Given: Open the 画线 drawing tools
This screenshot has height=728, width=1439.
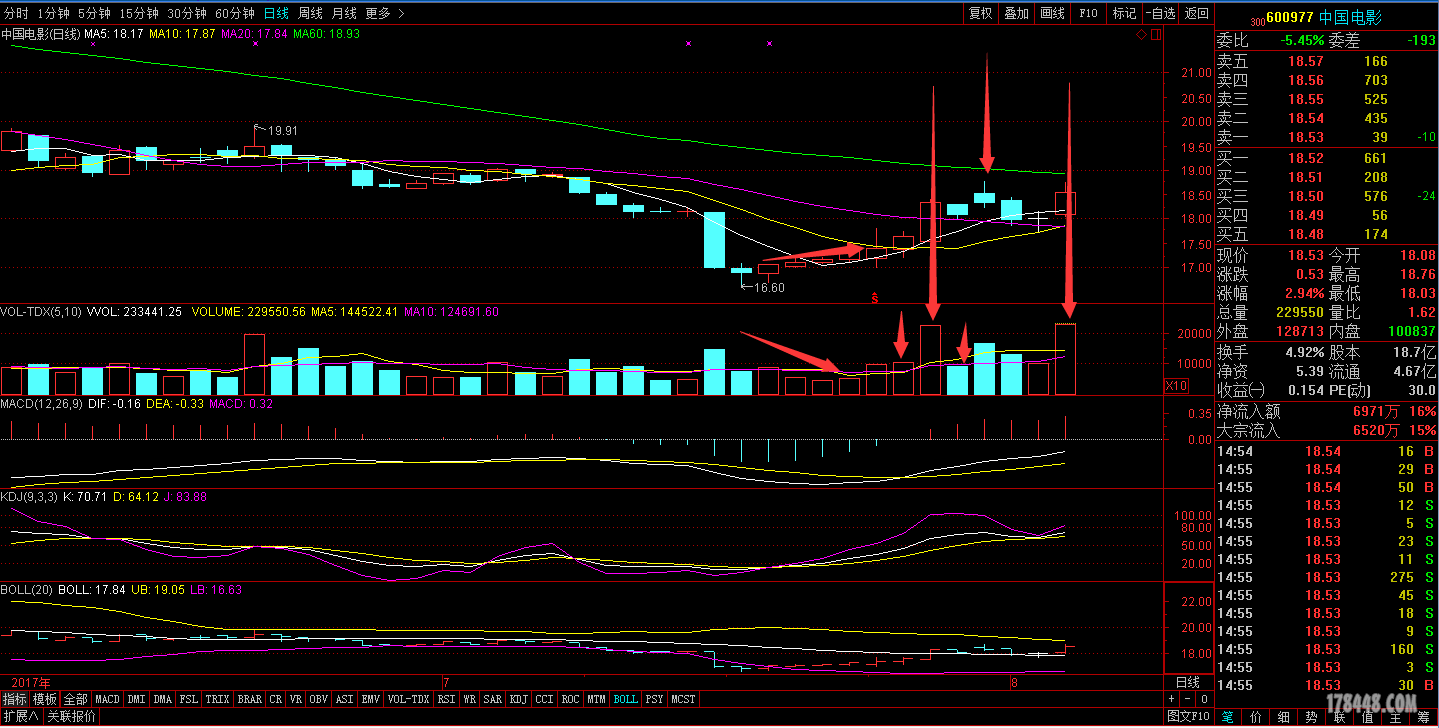Looking at the screenshot, I should pos(1052,13).
